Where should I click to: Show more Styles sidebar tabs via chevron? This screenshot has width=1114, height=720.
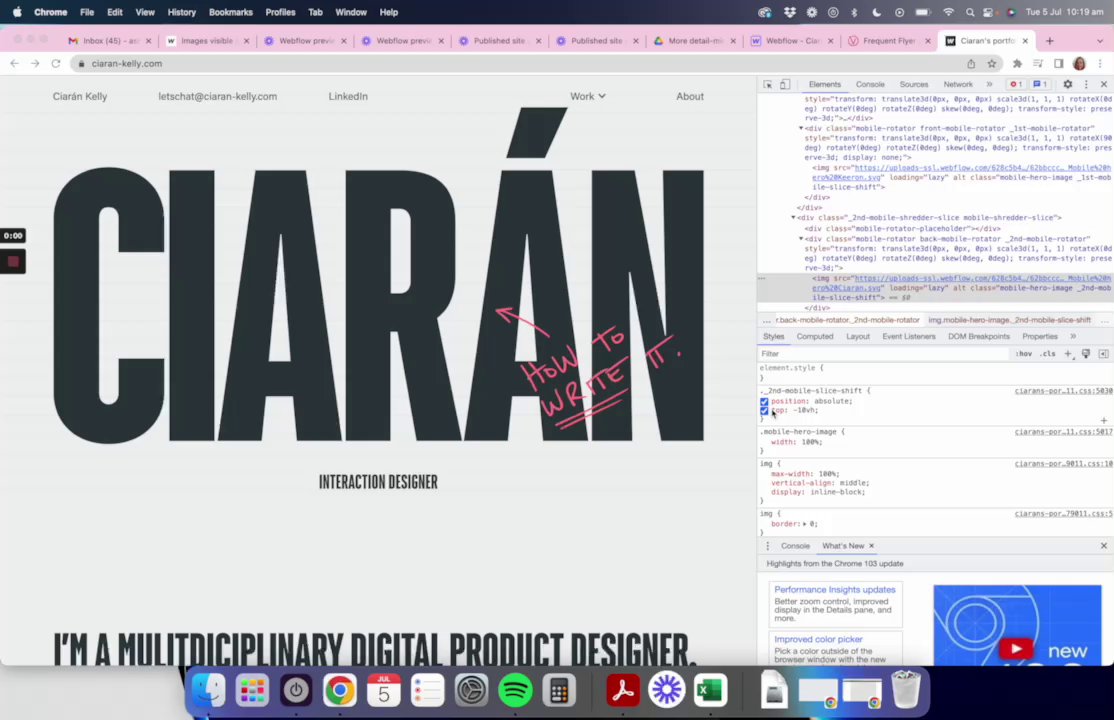pyautogui.click(x=1073, y=336)
